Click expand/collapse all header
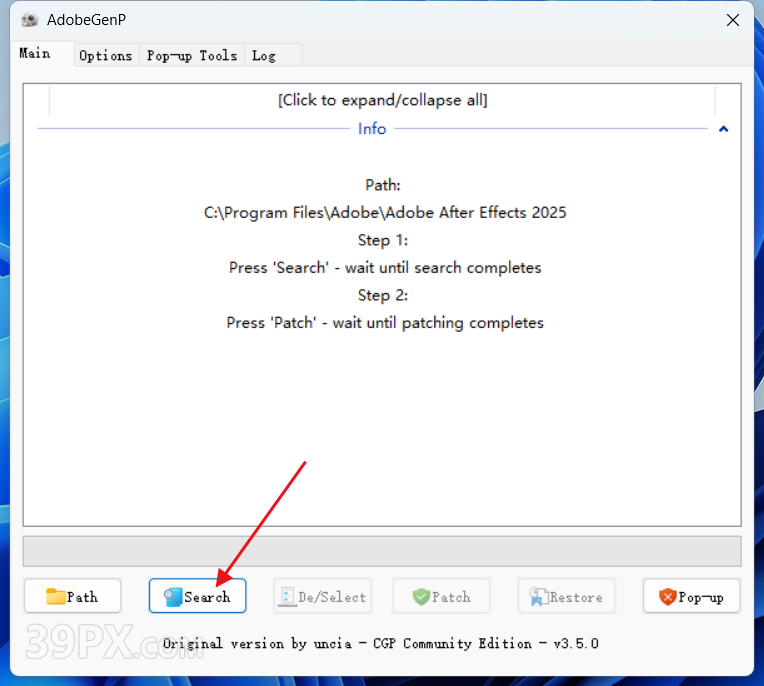This screenshot has height=686, width=764. point(382,100)
